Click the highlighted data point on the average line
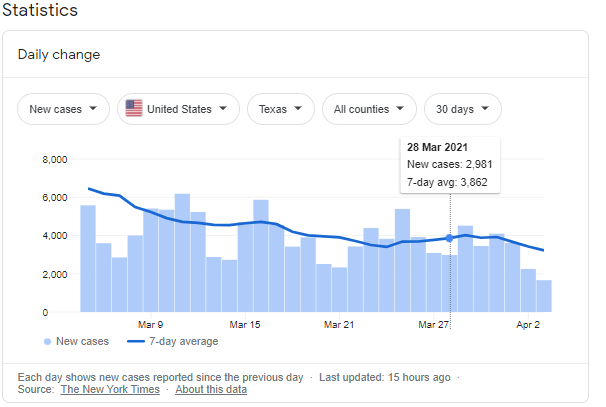The height and width of the screenshot is (407, 606). pos(449,238)
